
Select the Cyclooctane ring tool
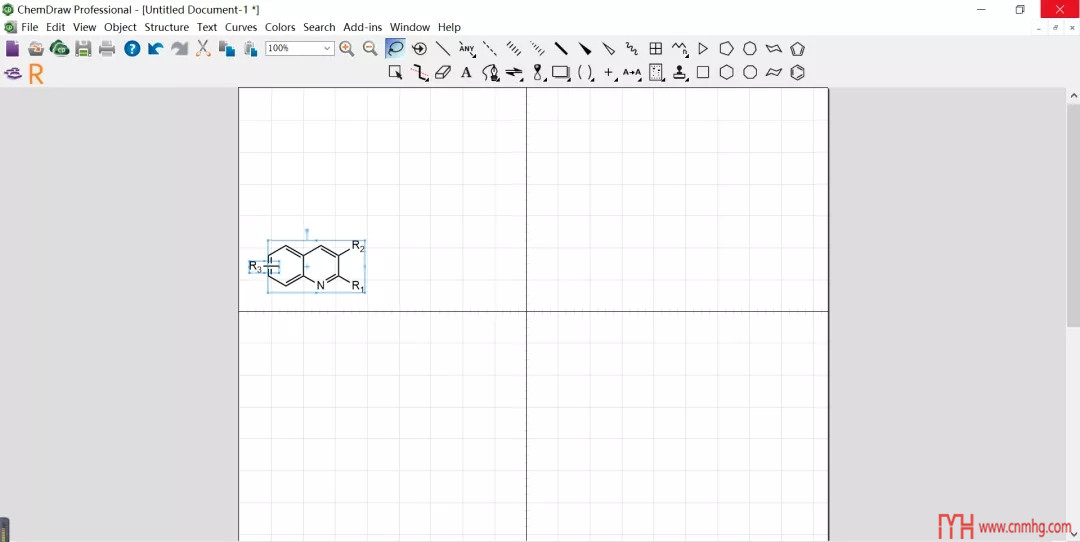point(750,72)
